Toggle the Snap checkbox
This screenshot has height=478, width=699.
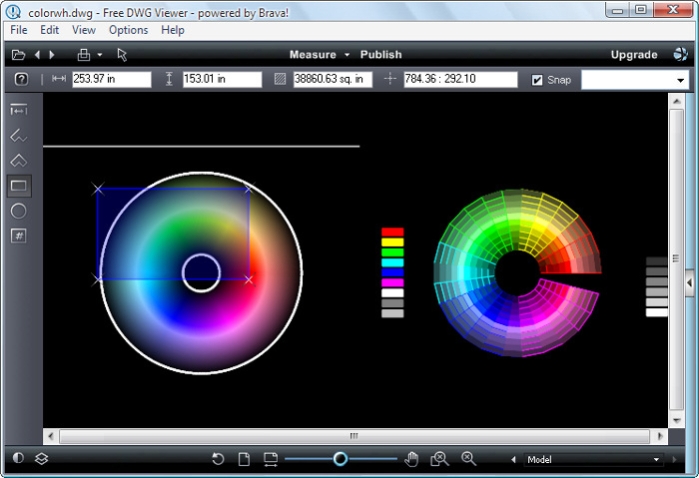[x=537, y=80]
